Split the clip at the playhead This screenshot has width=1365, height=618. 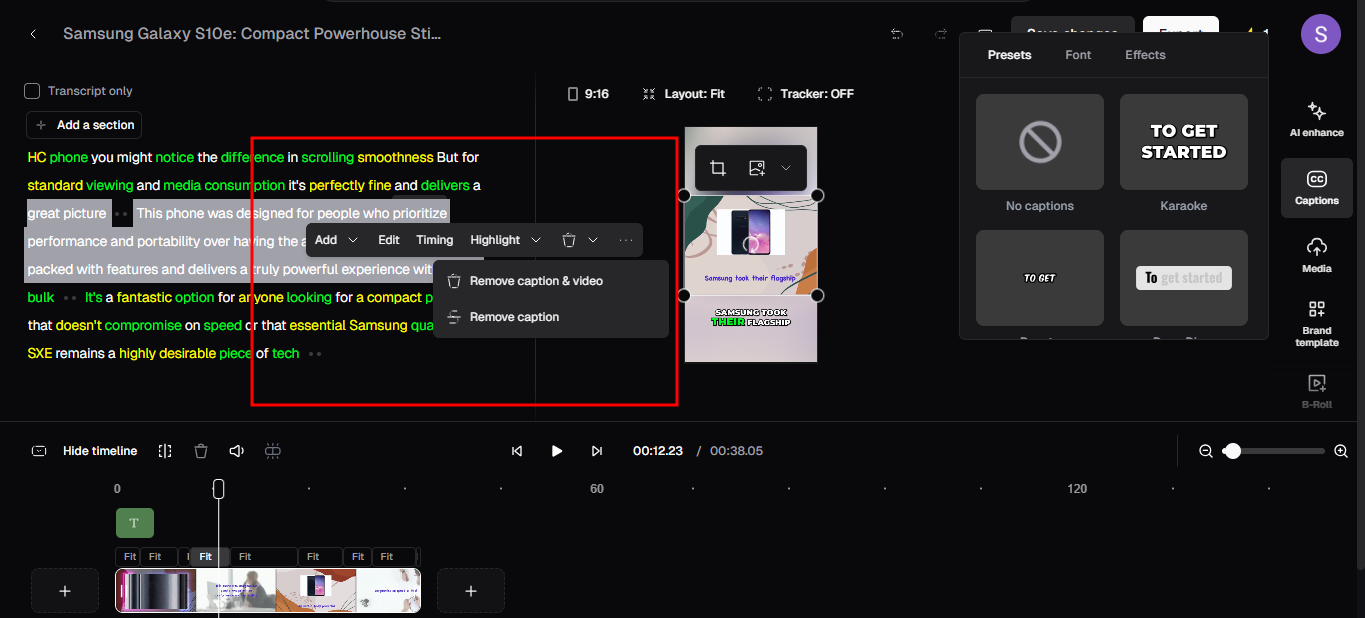click(x=165, y=451)
